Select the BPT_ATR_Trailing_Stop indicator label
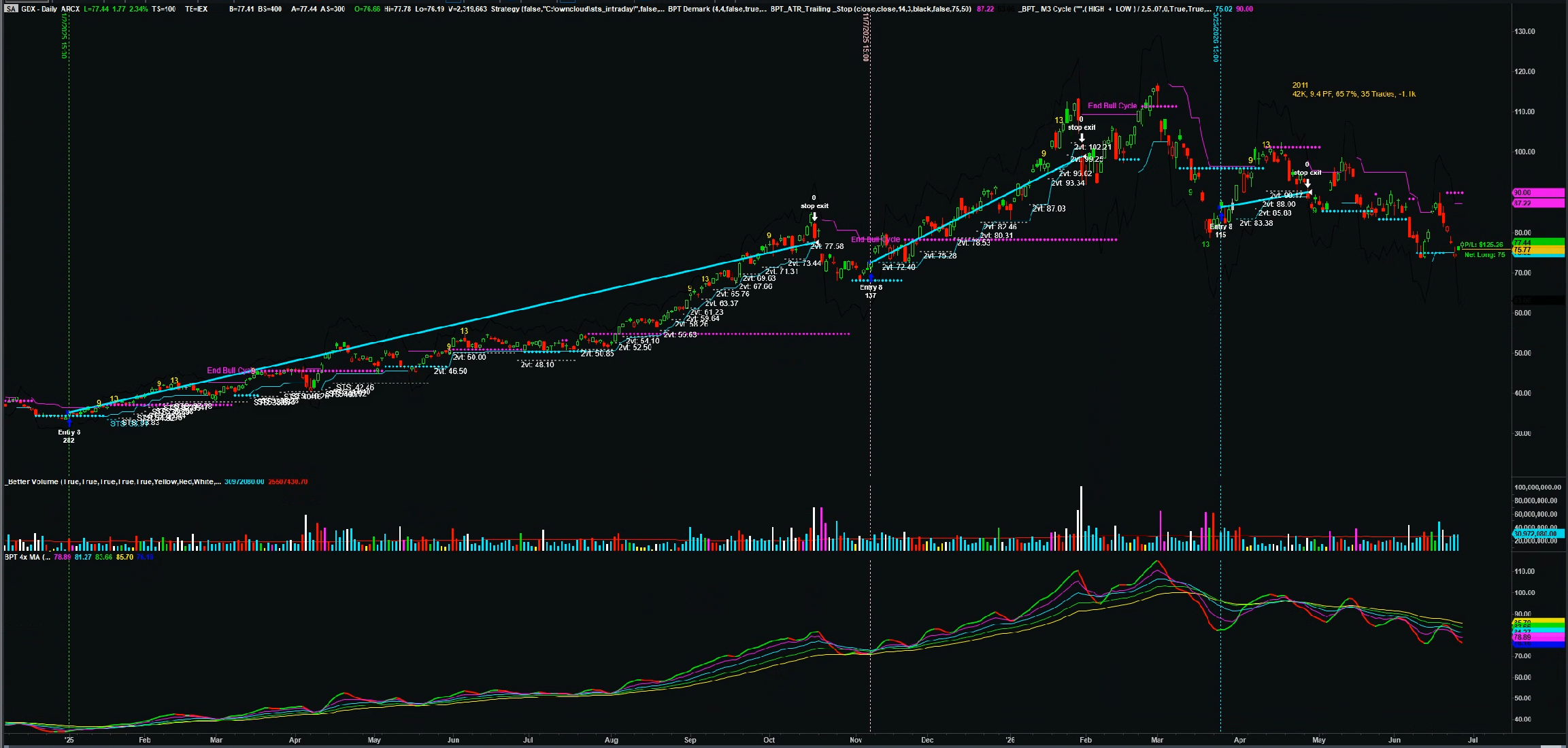The width and height of the screenshot is (1568, 748). [871, 9]
